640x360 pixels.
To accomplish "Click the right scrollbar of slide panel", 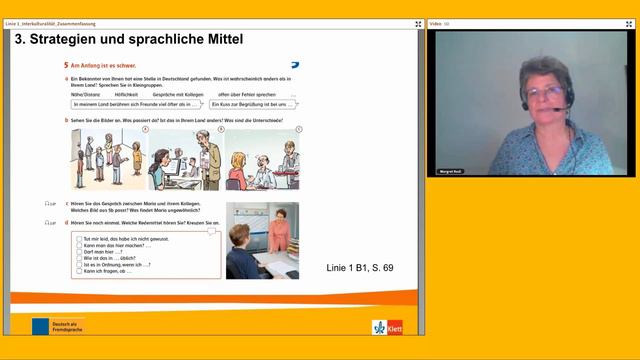I will click(421, 182).
